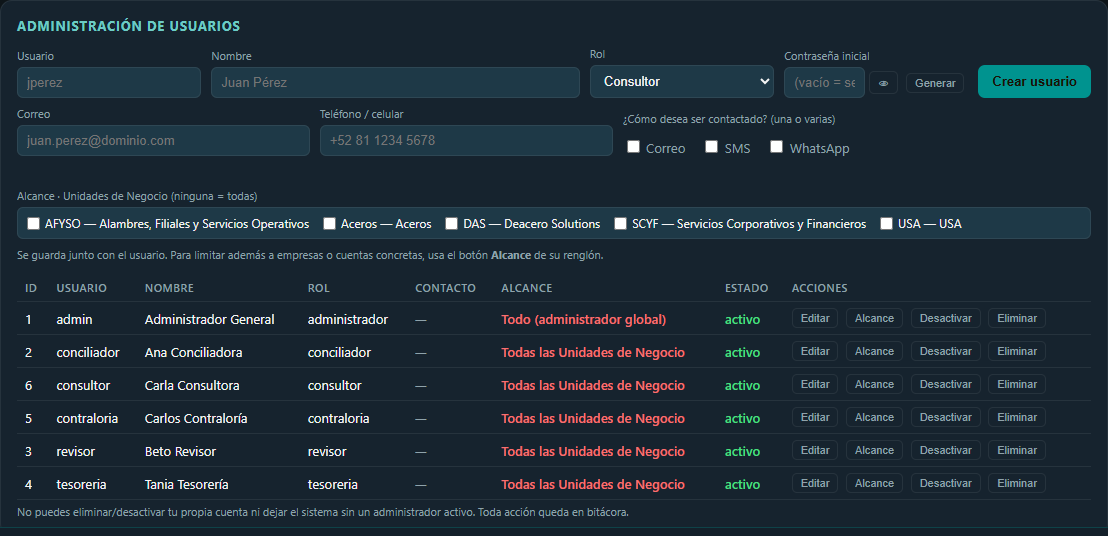Deactivate the conciliador user
The width and height of the screenshot is (1108, 536).
pos(945,351)
